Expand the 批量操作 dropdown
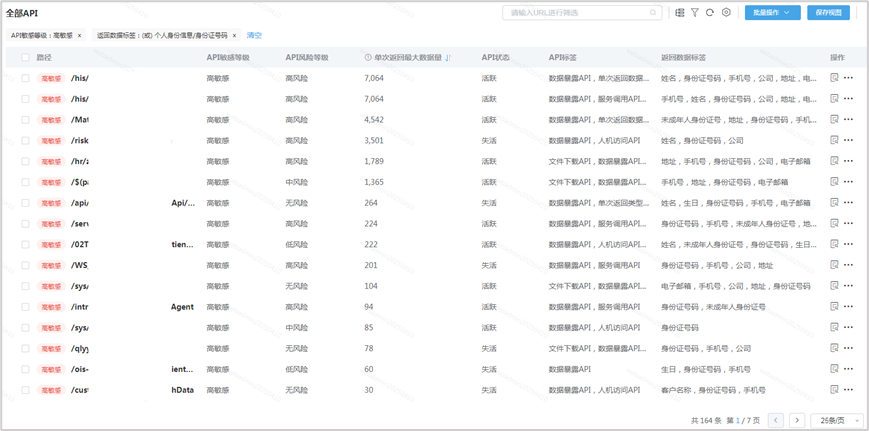This screenshot has height=431, width=869. [x=772, y=13]
